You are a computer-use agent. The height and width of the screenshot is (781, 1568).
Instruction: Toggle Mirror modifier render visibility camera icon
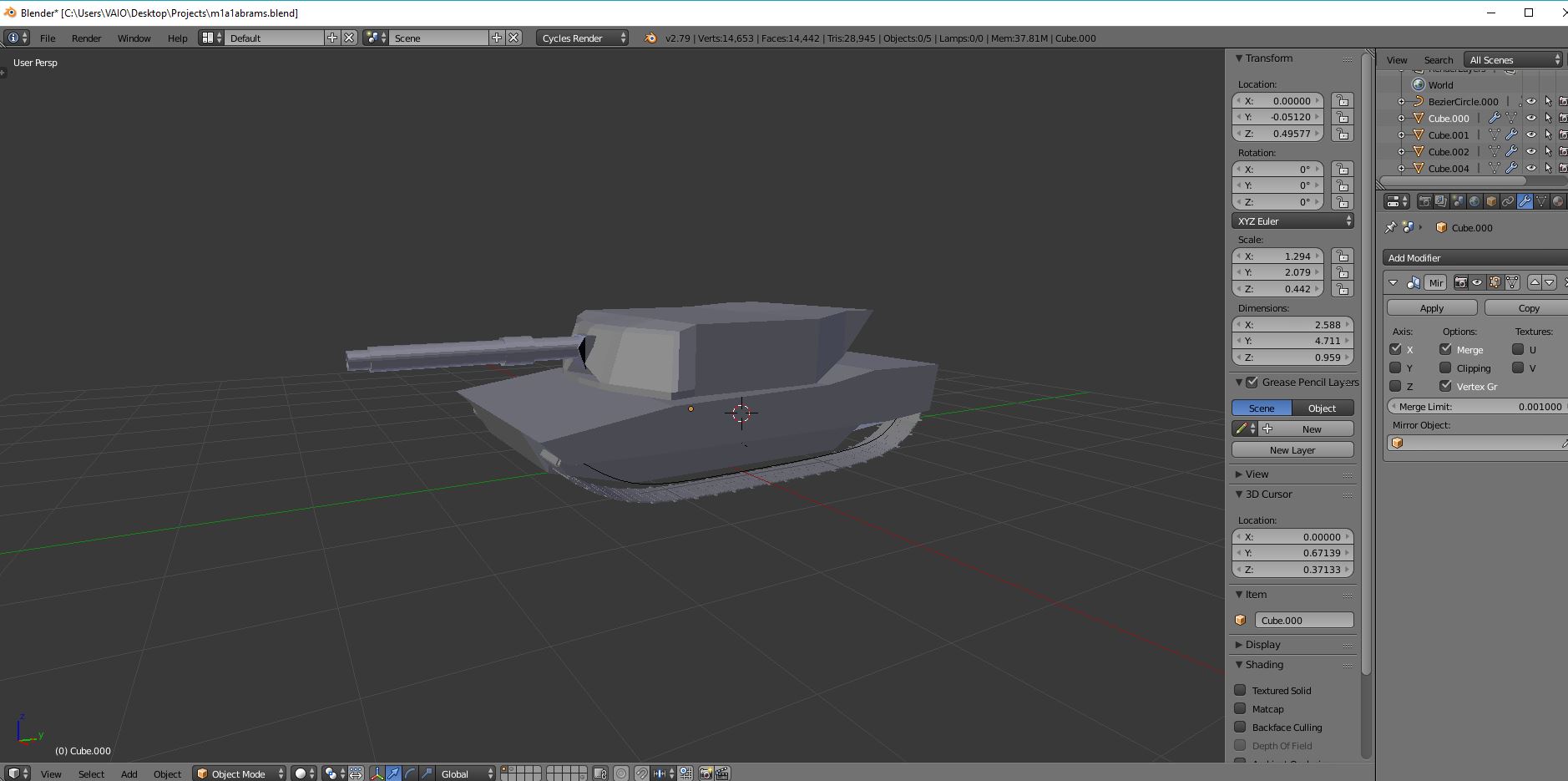(1461, 282)
